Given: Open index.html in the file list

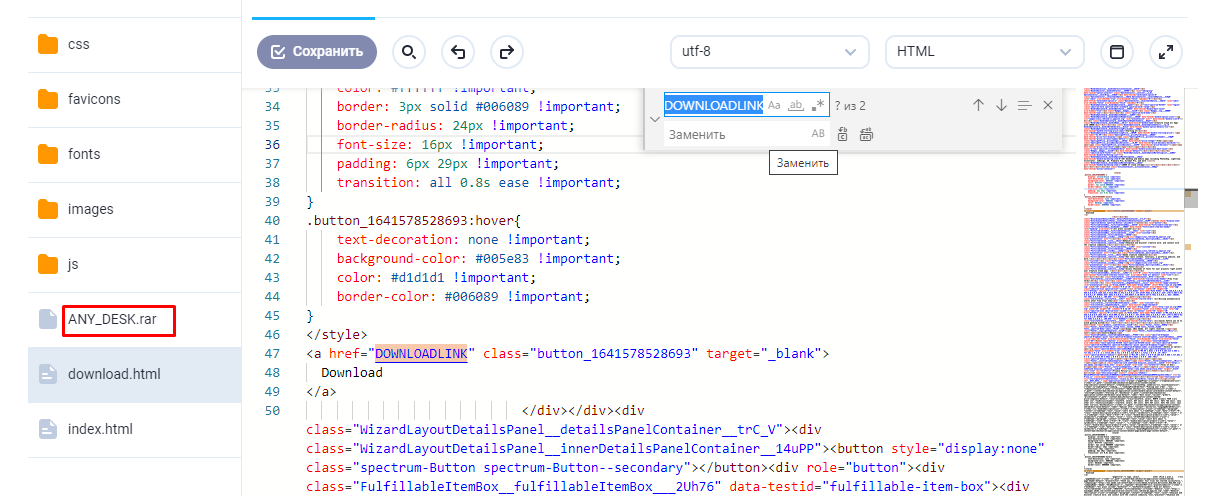Looking at the screenshot, I should tap(135, 430).
